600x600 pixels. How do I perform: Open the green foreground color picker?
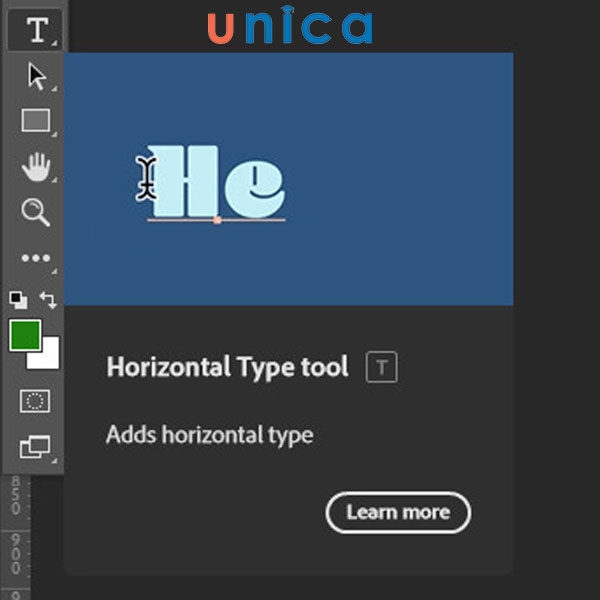point(25,335)
